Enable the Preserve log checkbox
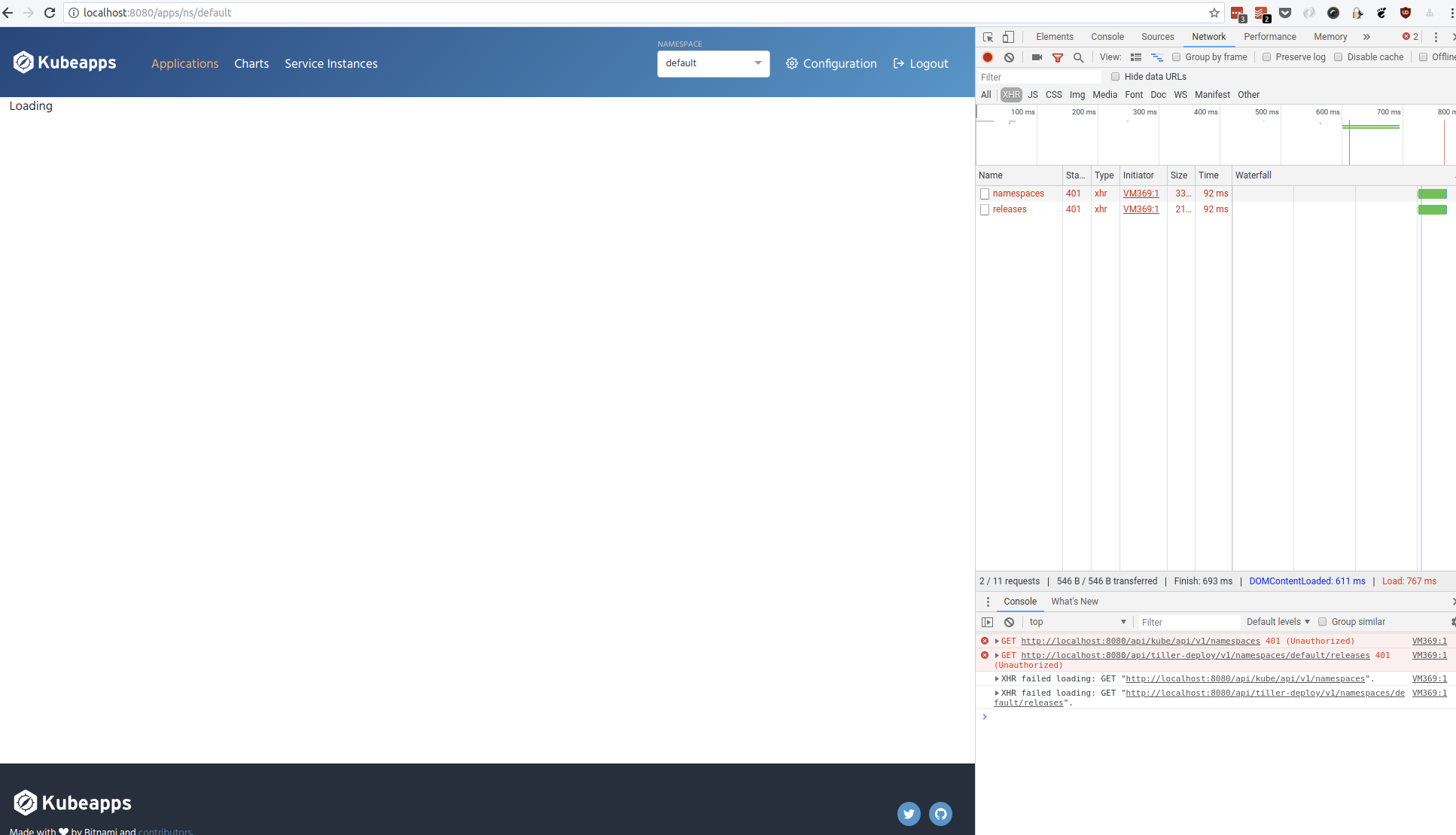This screenshot has width=1456, height=835. [1266, 56]
